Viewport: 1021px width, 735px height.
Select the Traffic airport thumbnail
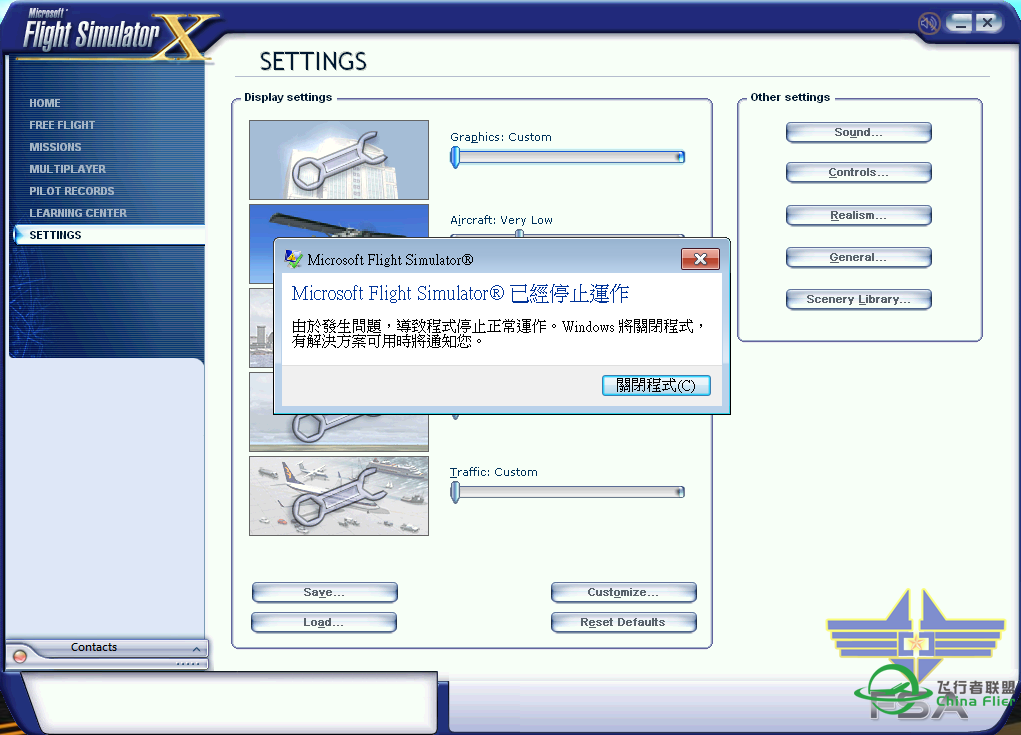pyautogui.click(x=338, y=496)
